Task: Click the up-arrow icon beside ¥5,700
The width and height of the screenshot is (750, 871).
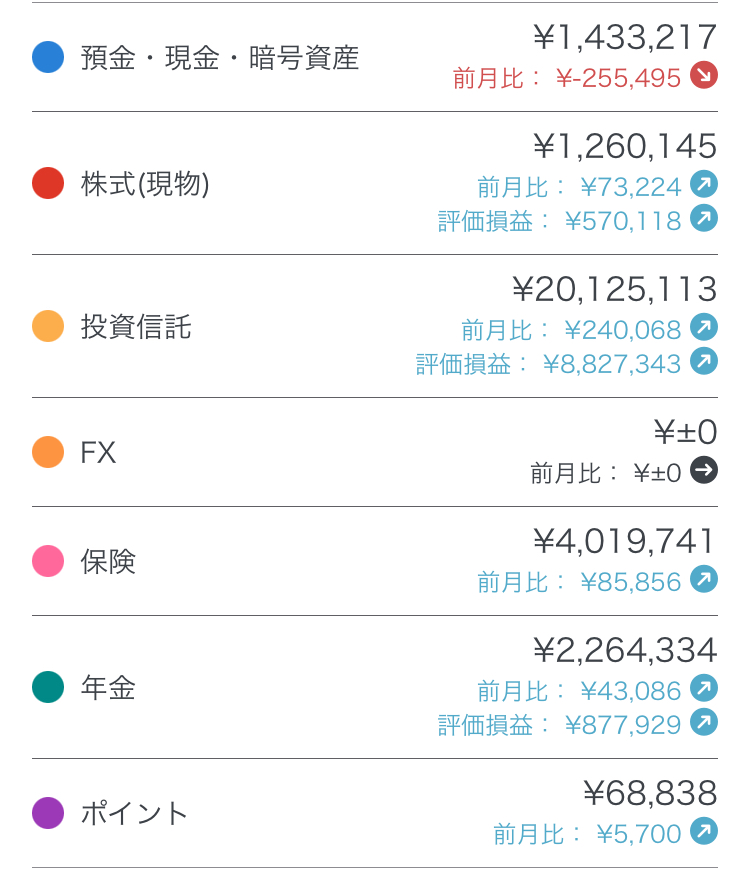Action: click(x=704, y=832)
